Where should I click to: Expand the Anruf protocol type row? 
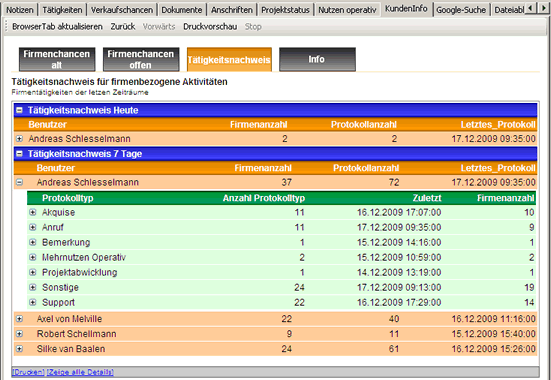[x=33, y=227]
